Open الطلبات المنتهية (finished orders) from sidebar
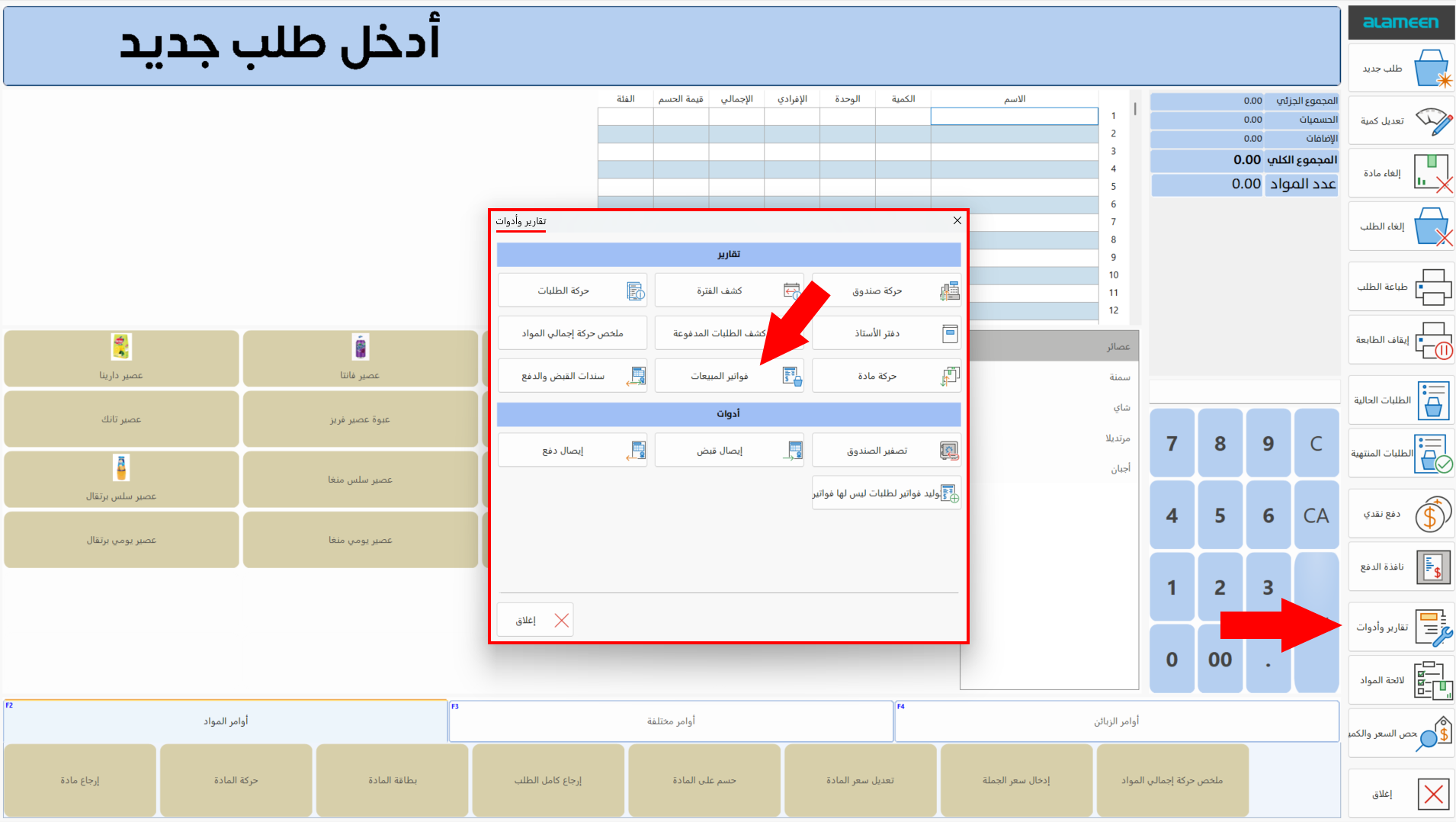 coord(1401,454)
